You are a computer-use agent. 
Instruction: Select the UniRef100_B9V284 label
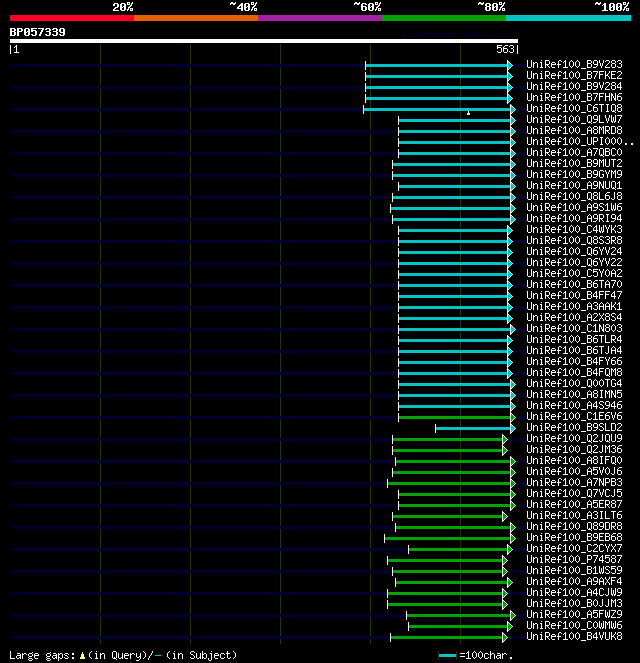pyautogui.click(x=574, y=86)
